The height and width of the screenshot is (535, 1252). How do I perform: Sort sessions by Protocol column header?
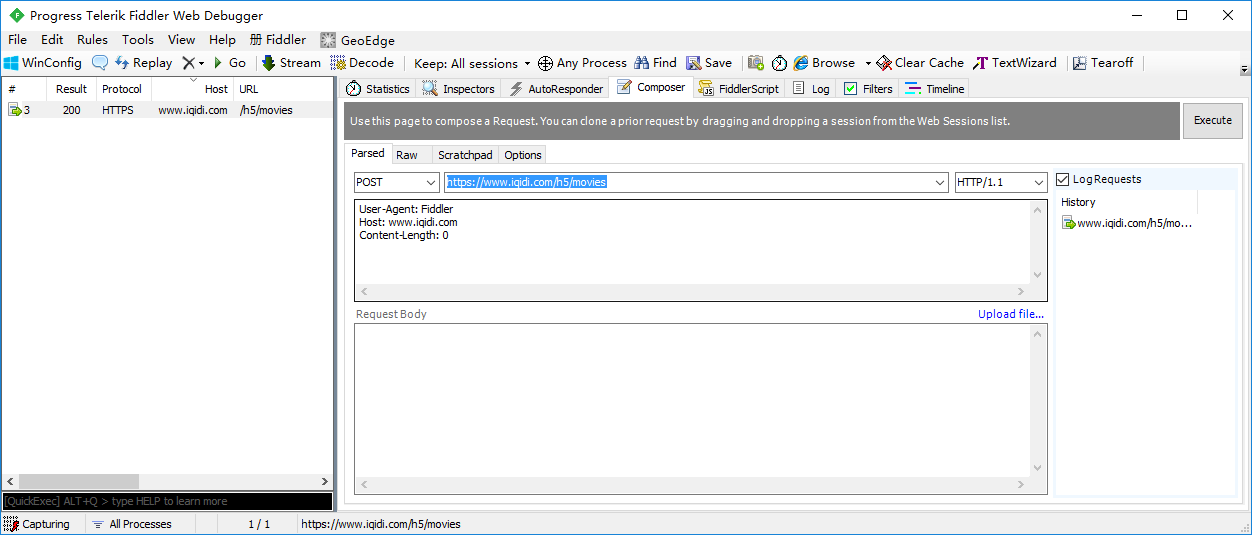pyautogui.click(x=122, y=89)
